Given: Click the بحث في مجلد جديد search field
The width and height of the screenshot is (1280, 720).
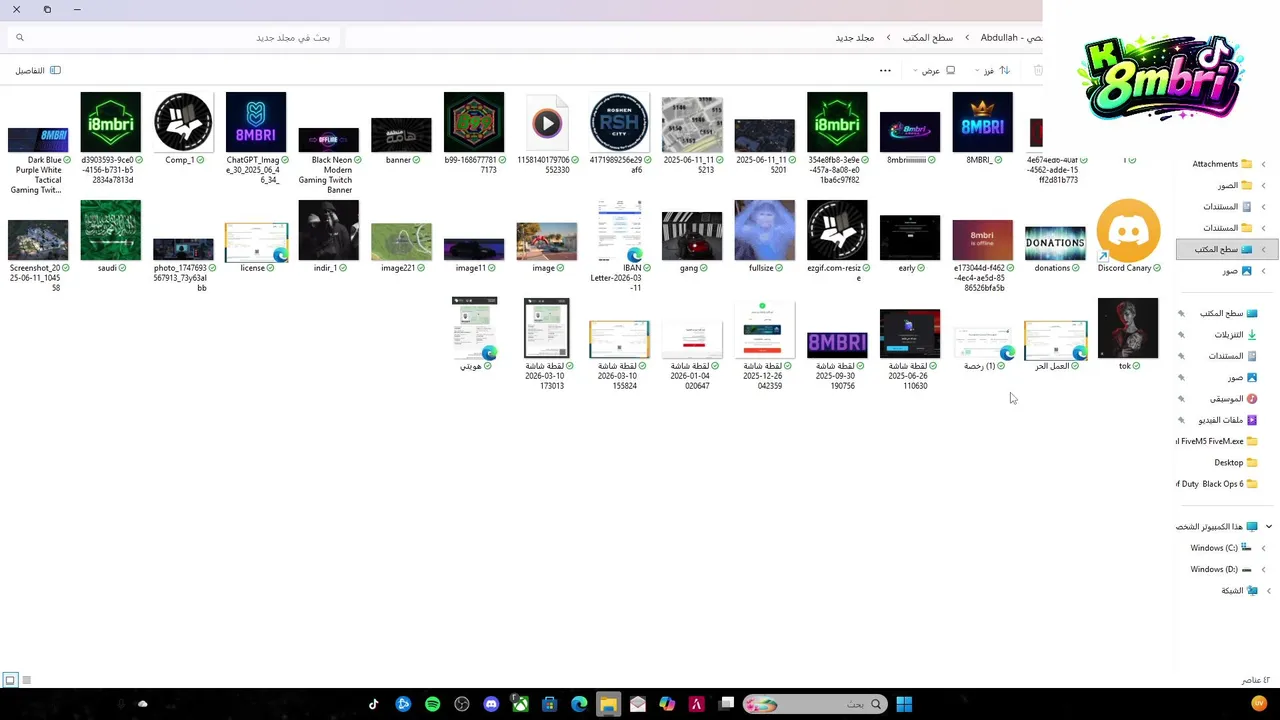Looking at the screenshot, I should coord(173,37).
